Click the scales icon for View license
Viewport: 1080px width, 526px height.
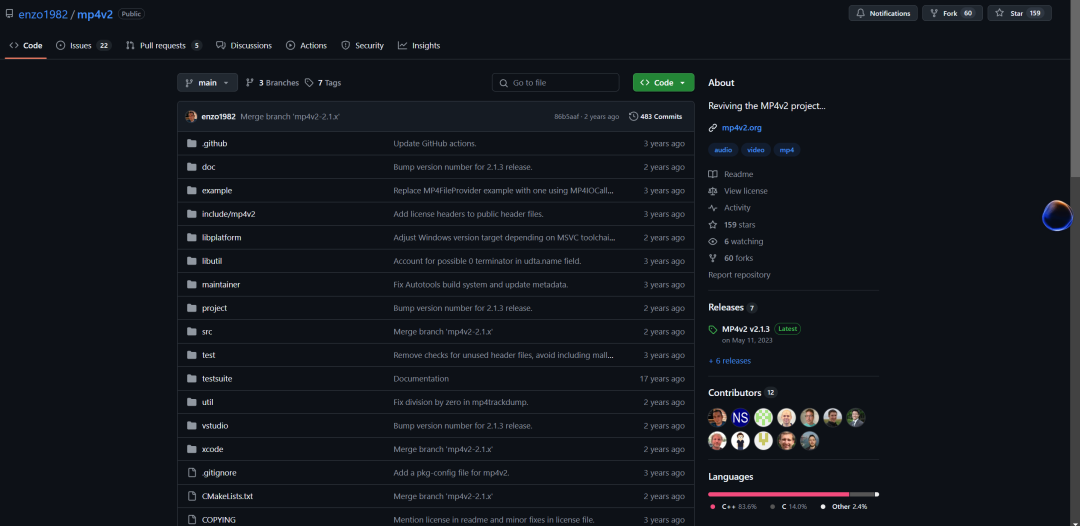click(713, 191)
